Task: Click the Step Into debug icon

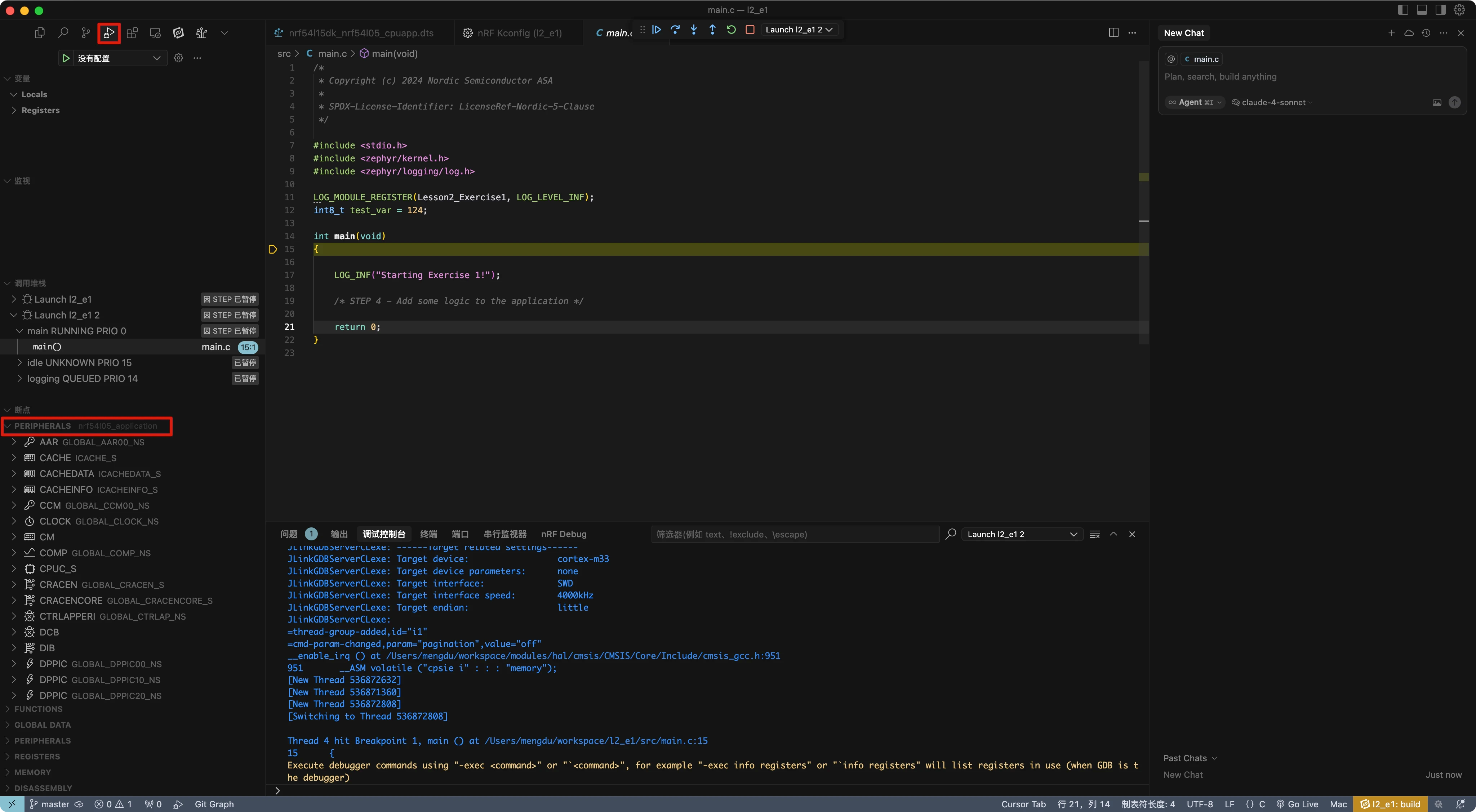Action: [694, 30]
